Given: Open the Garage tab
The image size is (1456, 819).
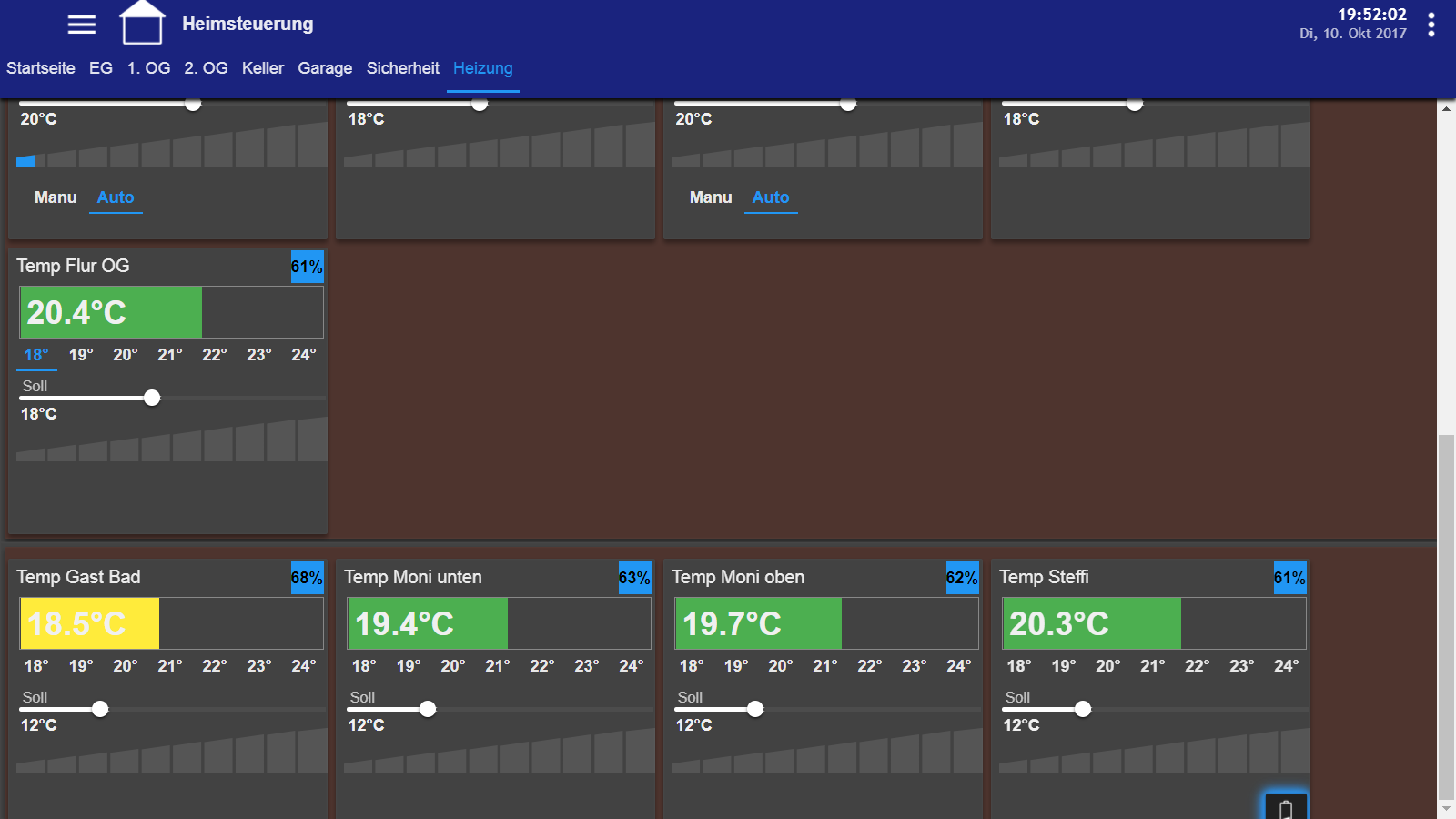Looking at the screenshot, I should tap(325, 68).
